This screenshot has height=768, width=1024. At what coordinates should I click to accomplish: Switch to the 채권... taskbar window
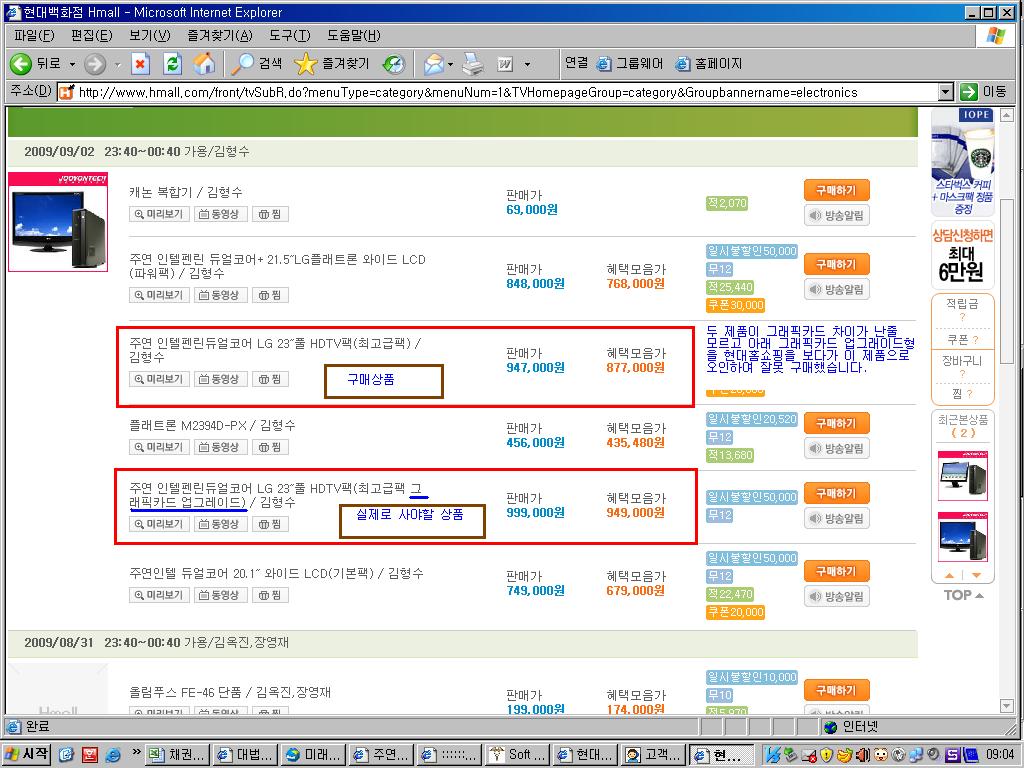[x=178, y=755]
